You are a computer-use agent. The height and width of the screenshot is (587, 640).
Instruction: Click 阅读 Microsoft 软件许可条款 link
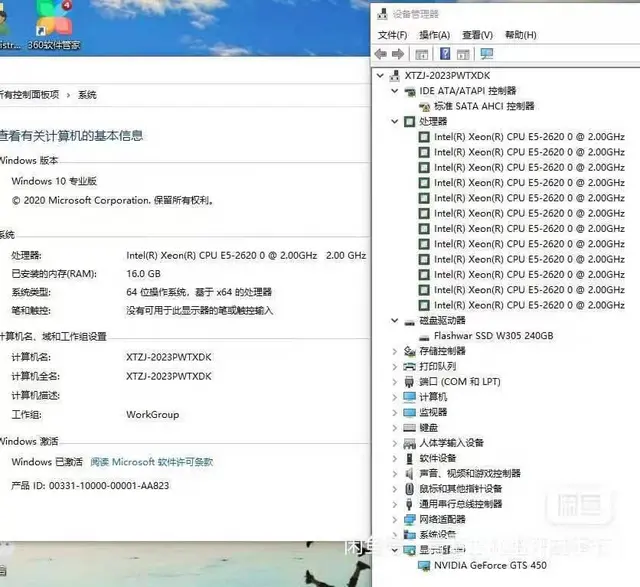[x=152, y=462]
